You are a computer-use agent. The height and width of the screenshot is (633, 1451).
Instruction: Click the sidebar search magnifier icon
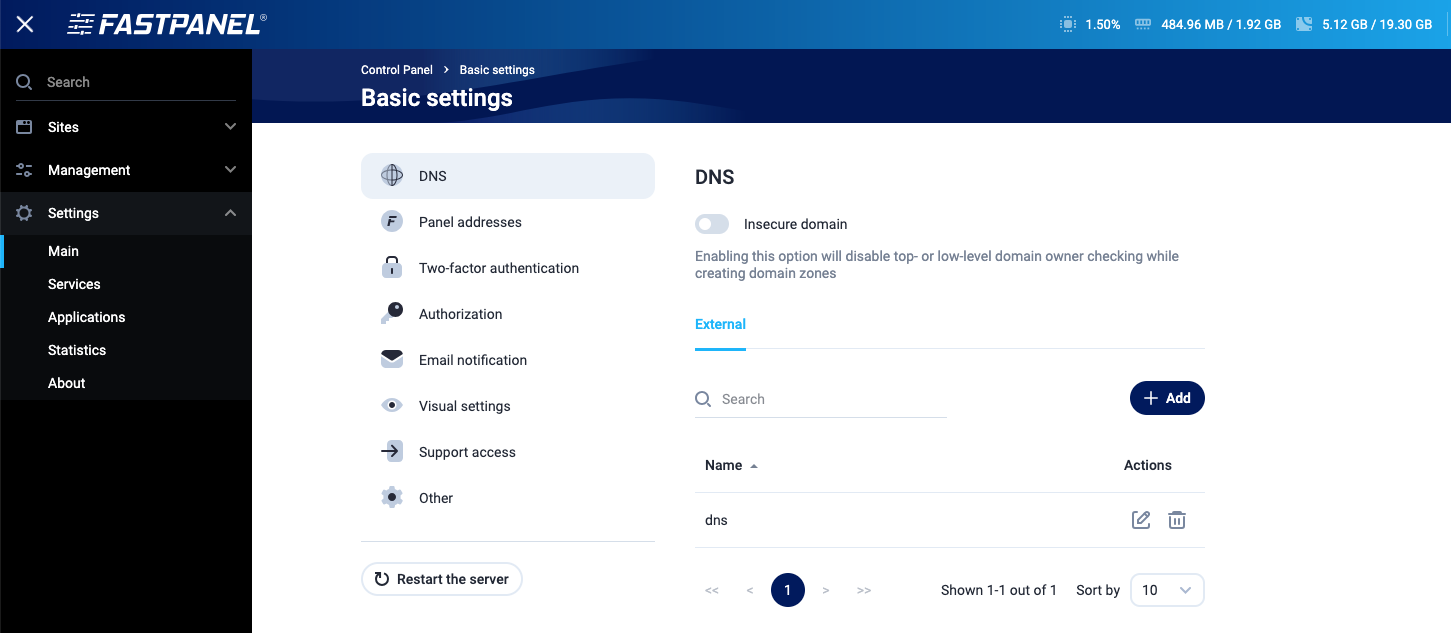coord(24,82)
